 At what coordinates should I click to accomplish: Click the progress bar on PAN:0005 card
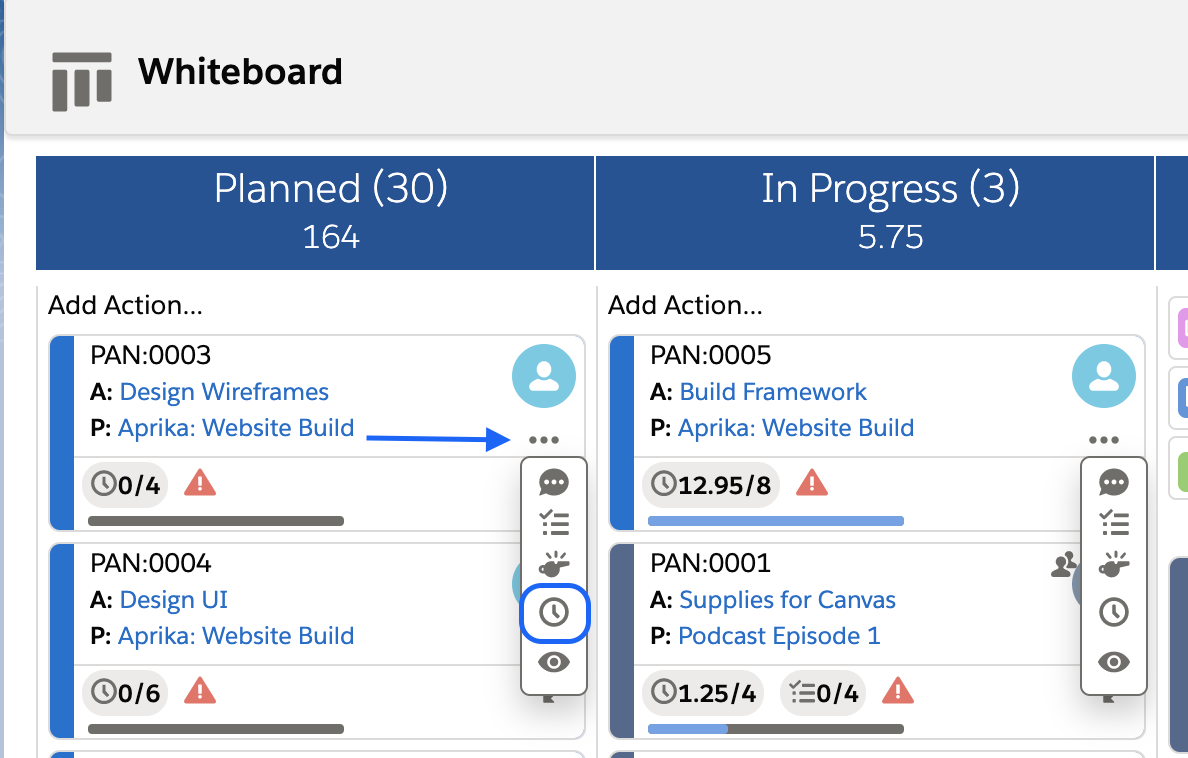point(777,521)
